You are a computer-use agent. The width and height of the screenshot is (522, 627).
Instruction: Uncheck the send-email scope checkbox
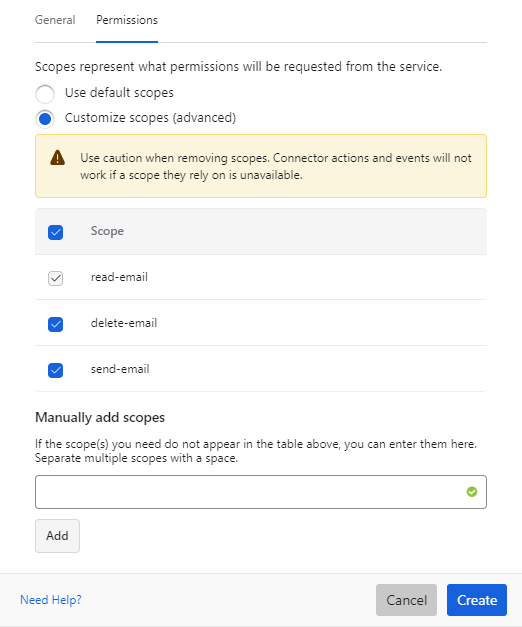point(56,370)
